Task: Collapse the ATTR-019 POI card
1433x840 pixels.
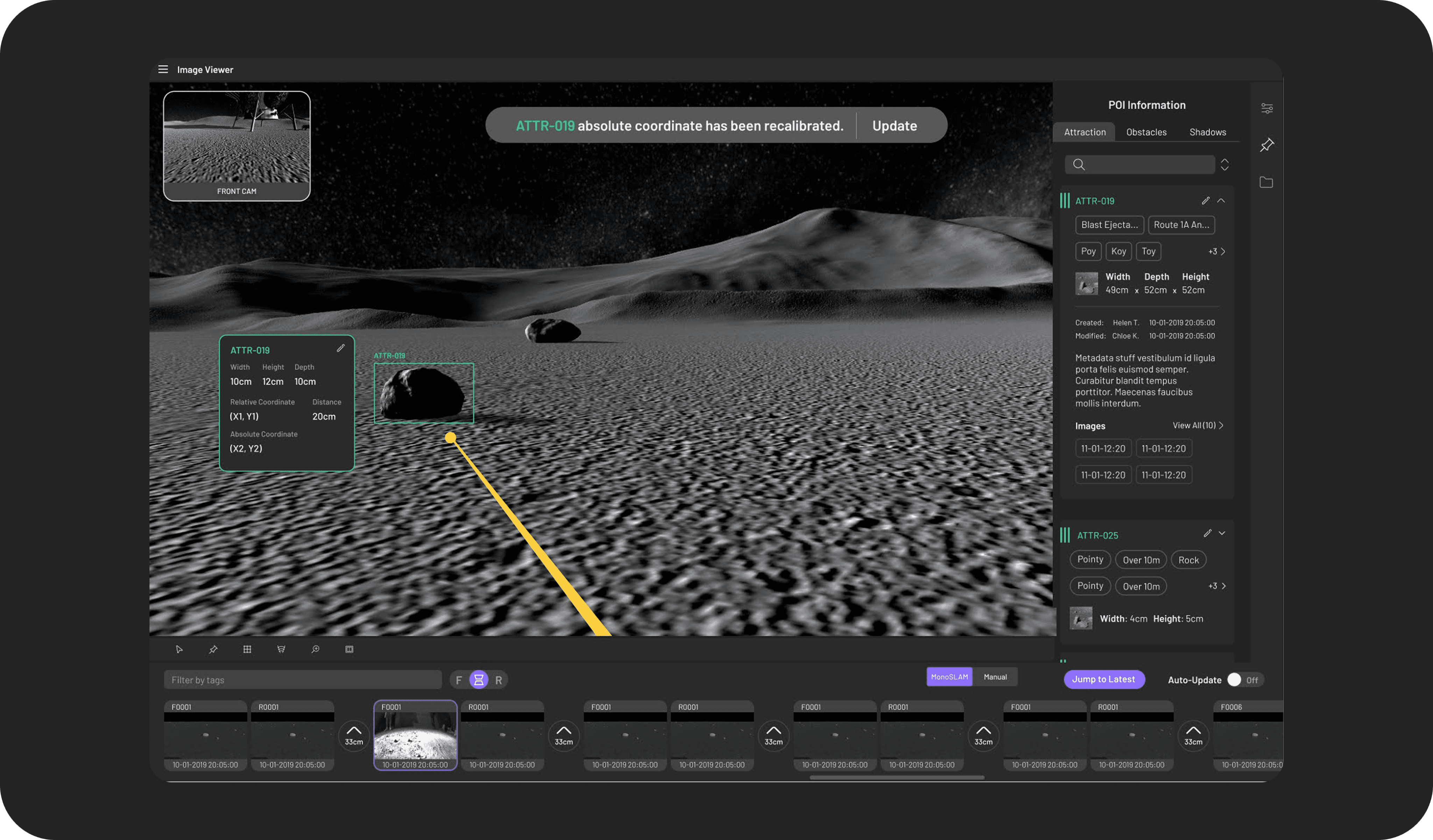Action: 1221,201
